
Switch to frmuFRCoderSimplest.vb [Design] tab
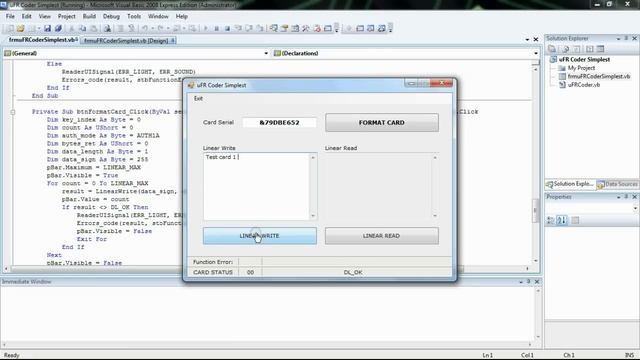point(128,40)
